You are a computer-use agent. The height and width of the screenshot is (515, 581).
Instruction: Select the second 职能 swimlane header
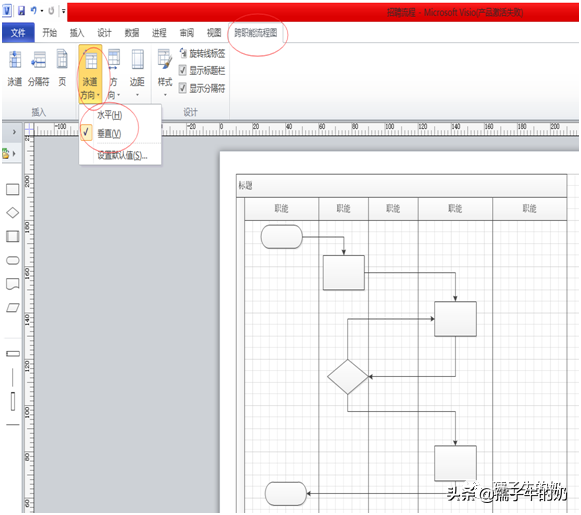(343, 209)
